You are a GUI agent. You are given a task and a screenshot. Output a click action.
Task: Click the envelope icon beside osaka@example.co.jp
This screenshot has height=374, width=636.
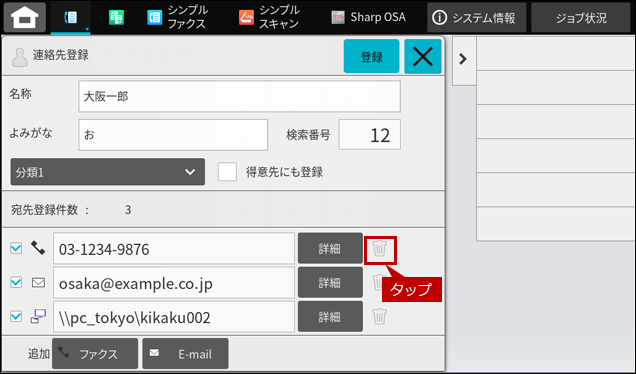point(39,282)
